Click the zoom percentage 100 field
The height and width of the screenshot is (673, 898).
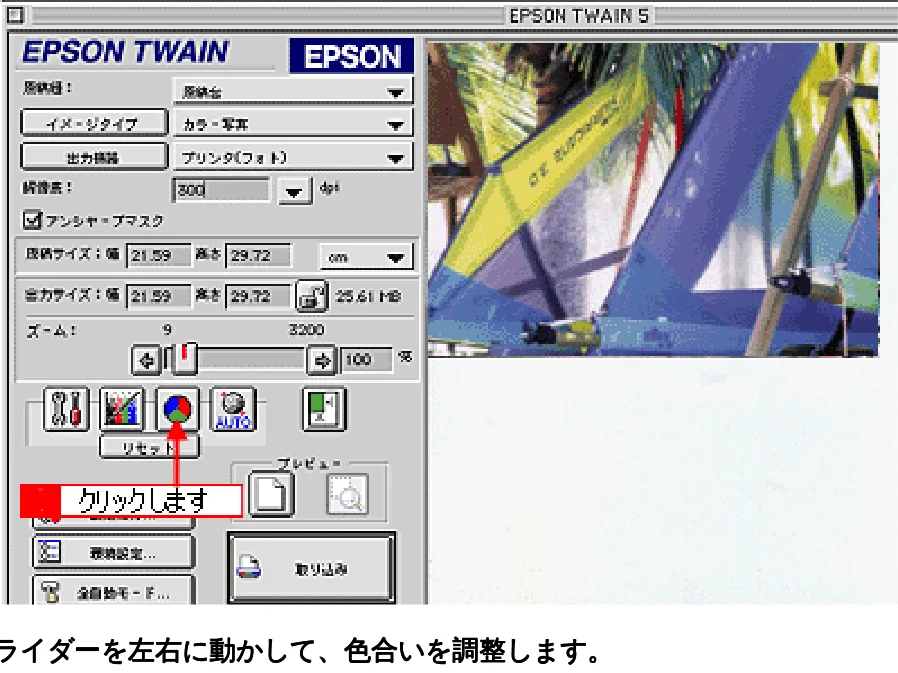(367, 360)
